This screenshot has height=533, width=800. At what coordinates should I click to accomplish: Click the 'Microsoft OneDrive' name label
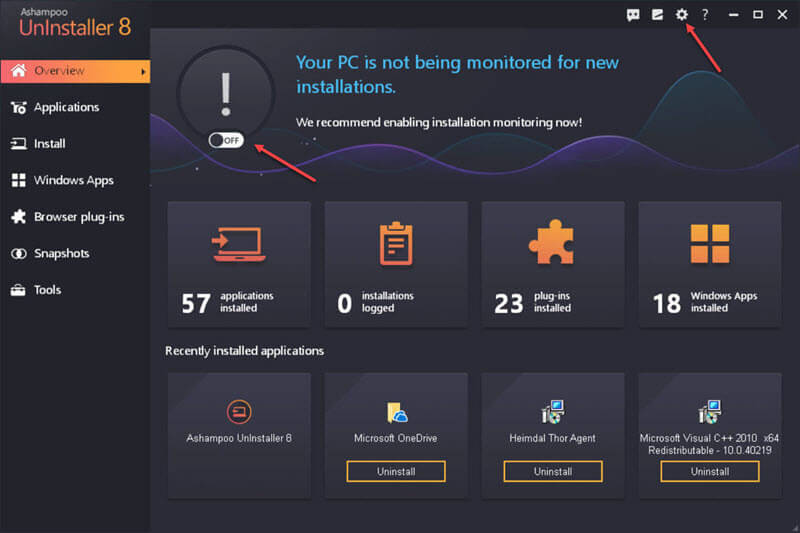point(395,438)
